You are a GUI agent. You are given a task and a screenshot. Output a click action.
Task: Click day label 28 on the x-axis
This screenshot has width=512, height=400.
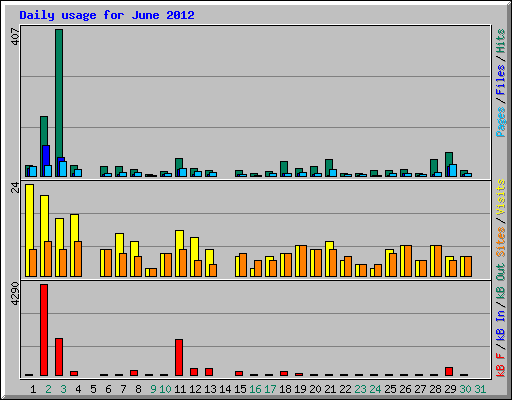pos(435,389)
